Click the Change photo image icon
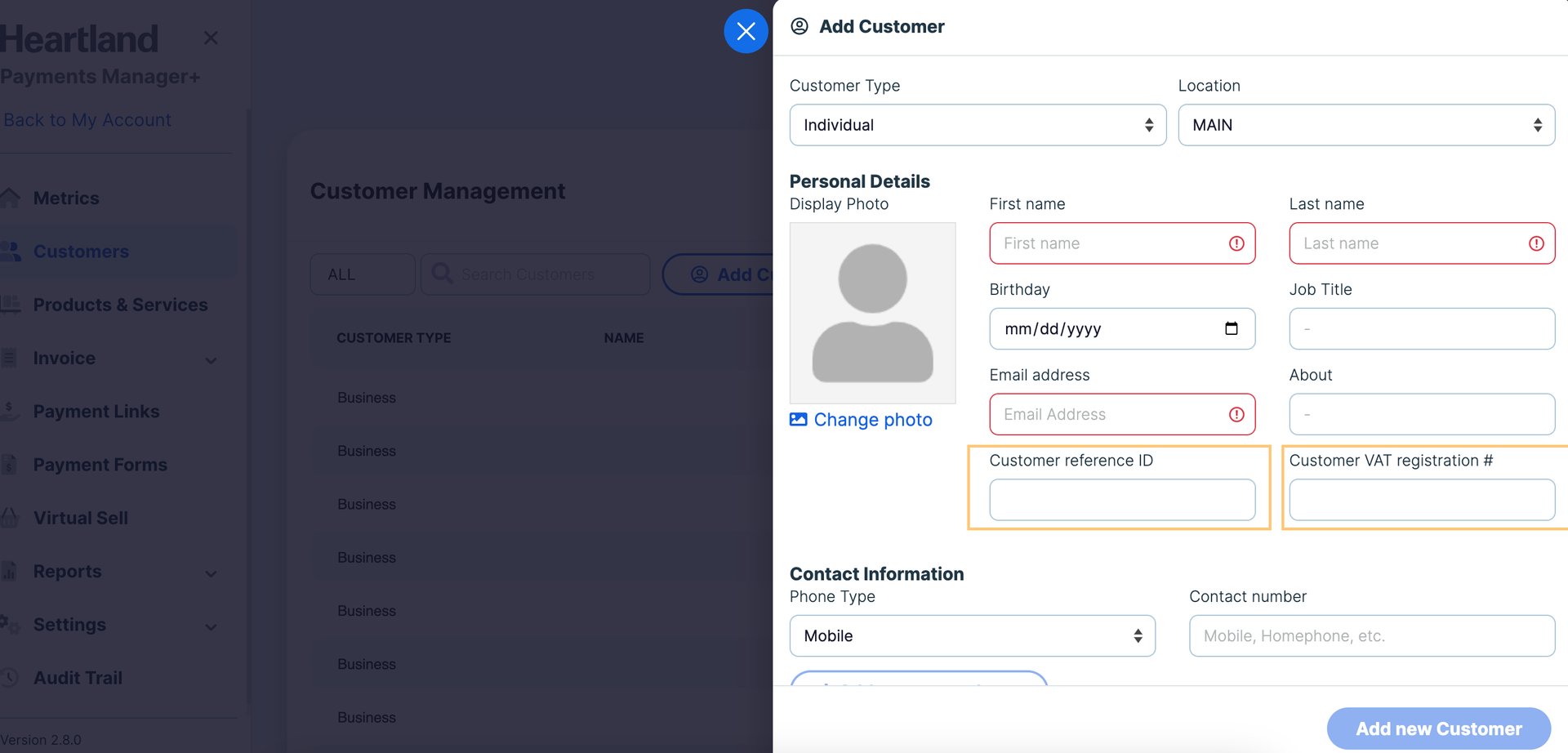This screenshot has width=1568, height=753. pyautogui.click(x=799, y=419)
